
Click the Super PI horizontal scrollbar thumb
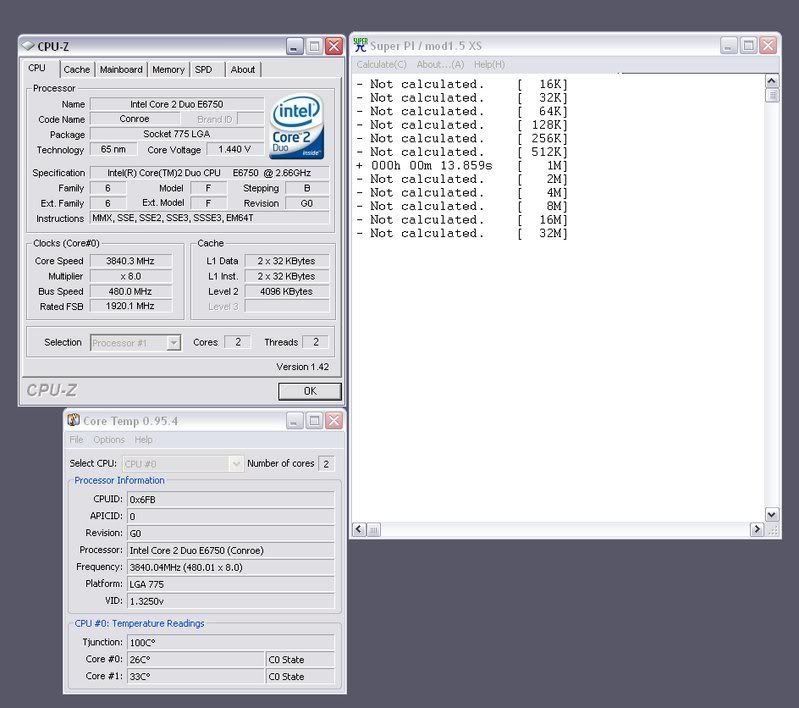[x=374, y=530]
